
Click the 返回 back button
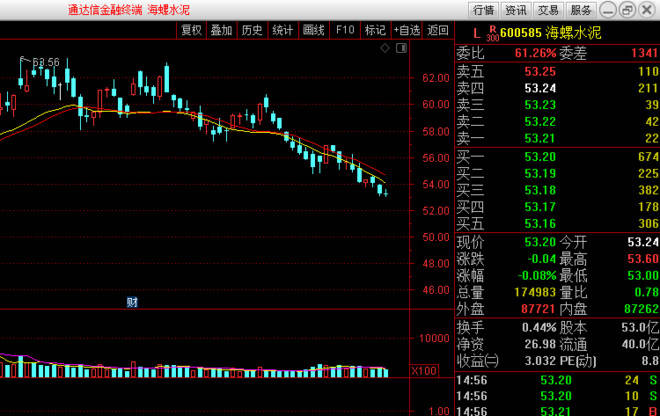click(438, 30)
